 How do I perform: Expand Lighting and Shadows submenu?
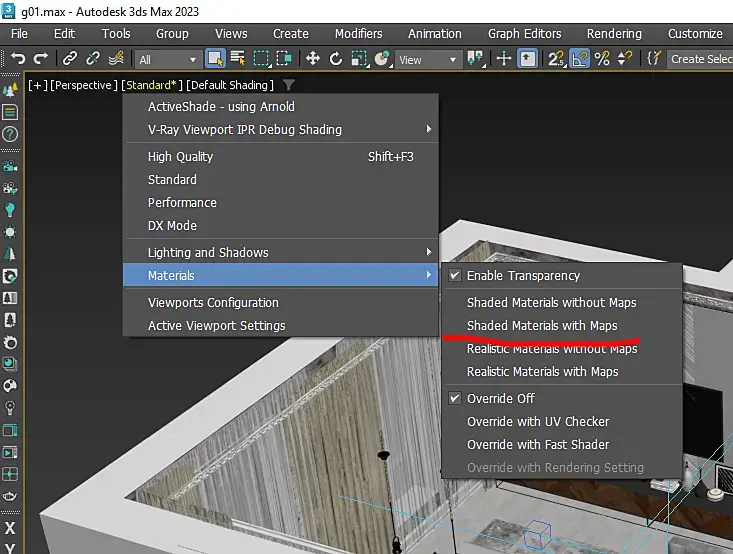coord(280,252)
